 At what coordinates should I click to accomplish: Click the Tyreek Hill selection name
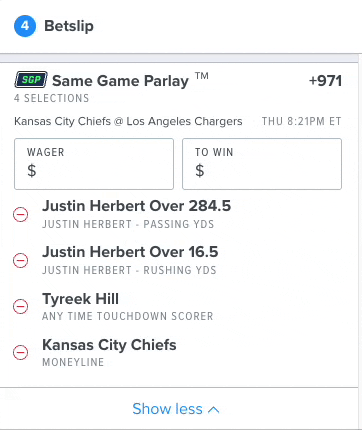point(80,299)
